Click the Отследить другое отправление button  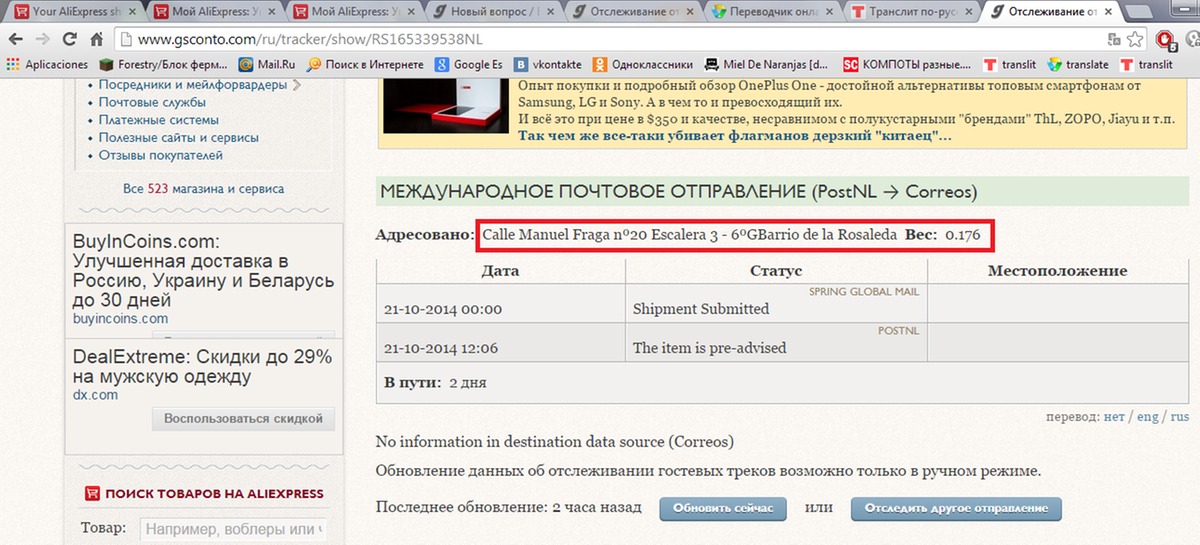(x=956, y=509)
